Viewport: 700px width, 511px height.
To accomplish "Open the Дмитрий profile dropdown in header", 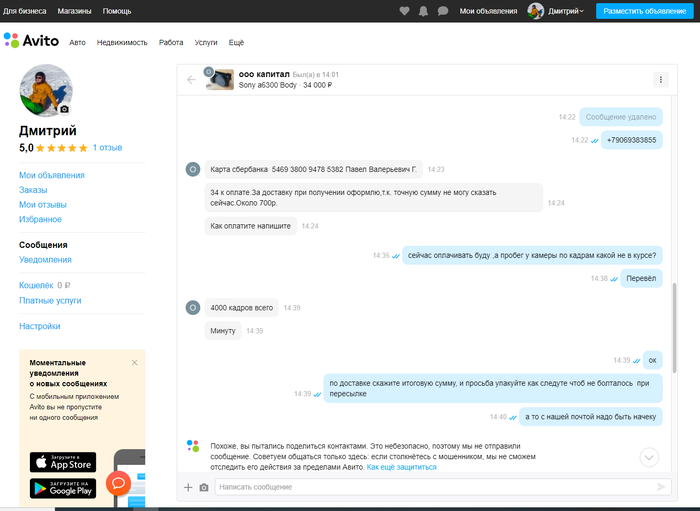I will click(560, 11).
